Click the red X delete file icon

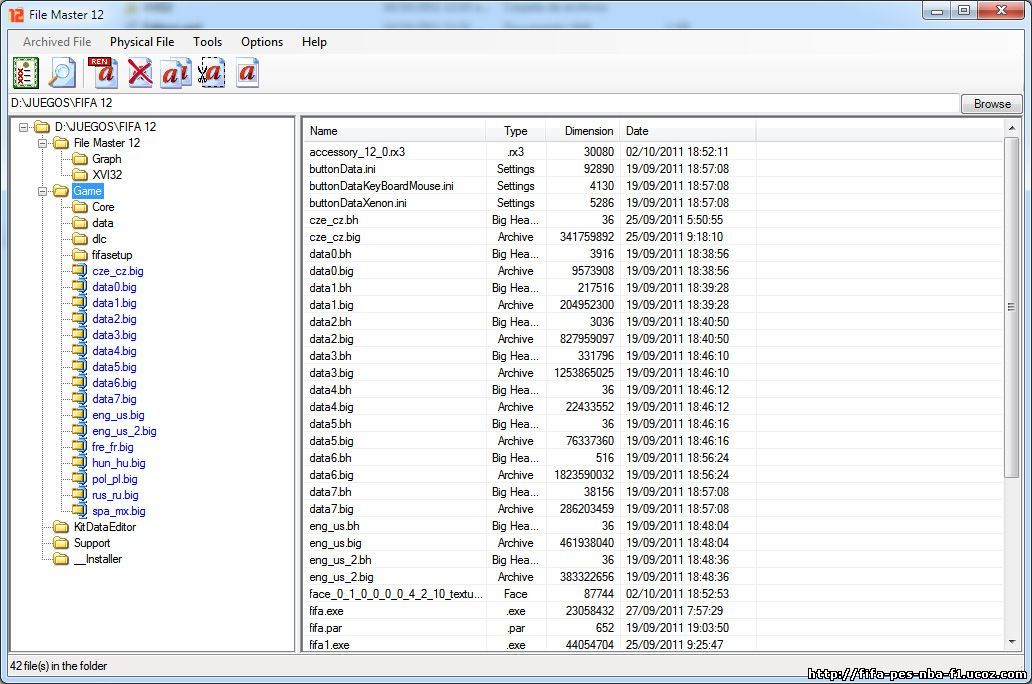140,72
